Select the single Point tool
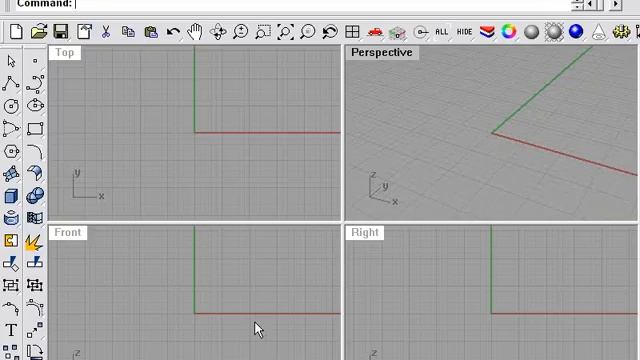The height and width of the screenshot is (360, 640). click(35, 61)
